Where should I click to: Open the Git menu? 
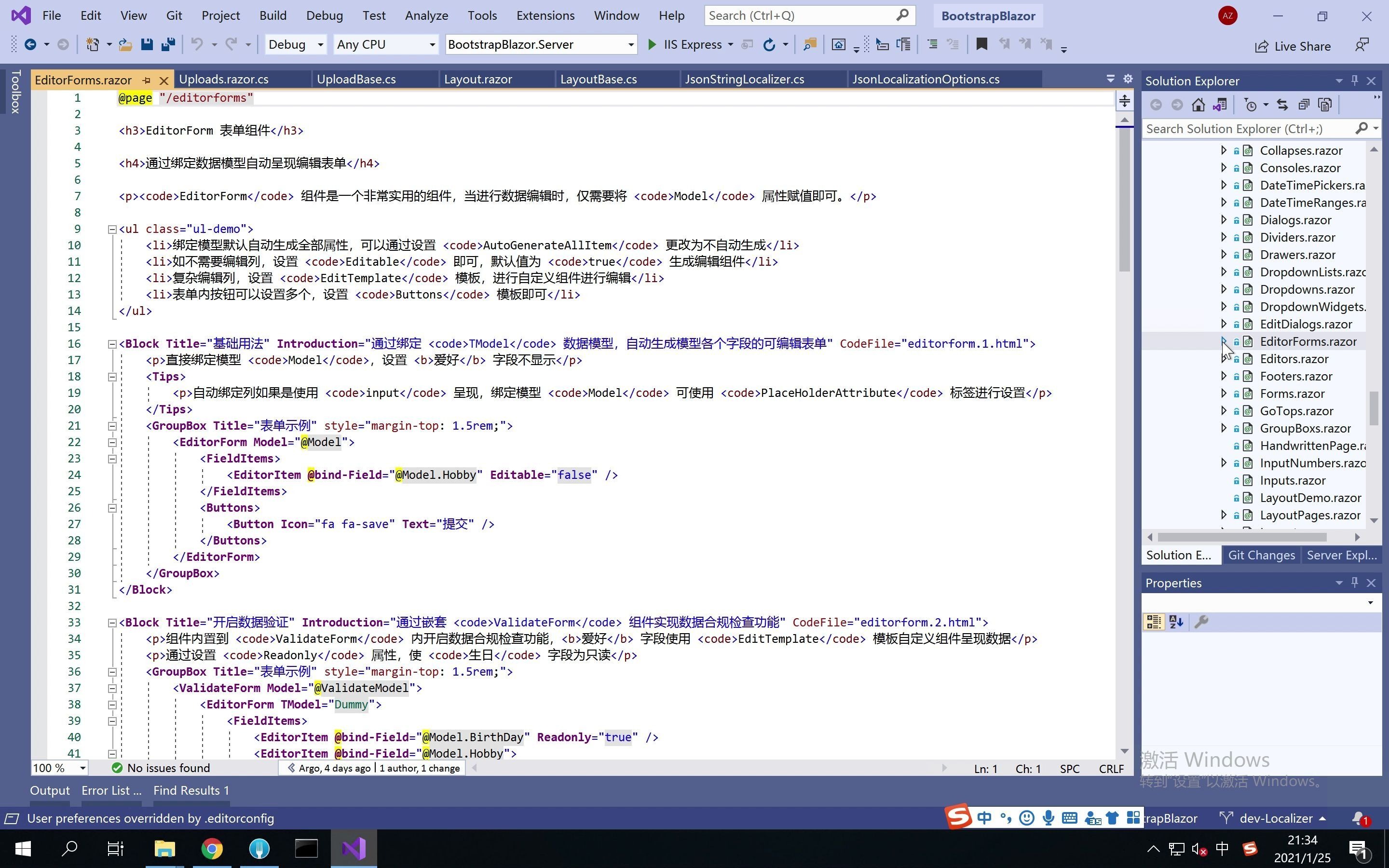tap(174, 15)
